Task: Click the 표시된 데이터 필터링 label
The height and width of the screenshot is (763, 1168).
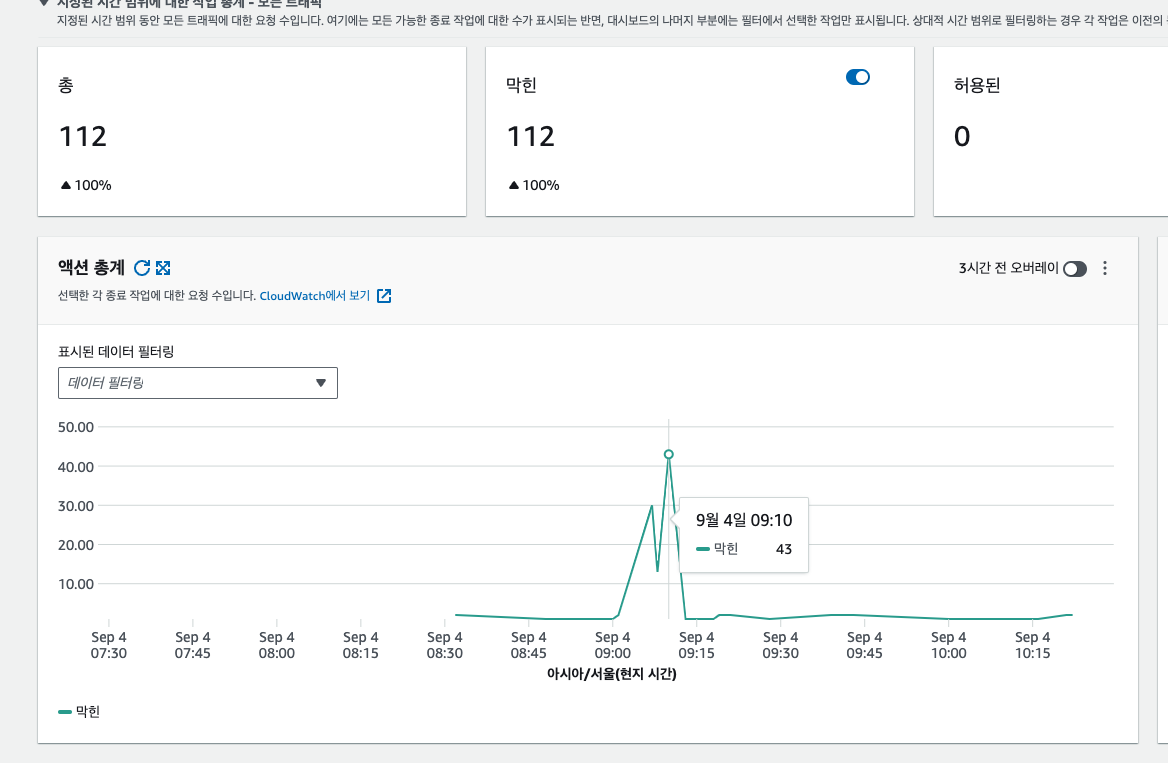Action: (x=115, y=352)
